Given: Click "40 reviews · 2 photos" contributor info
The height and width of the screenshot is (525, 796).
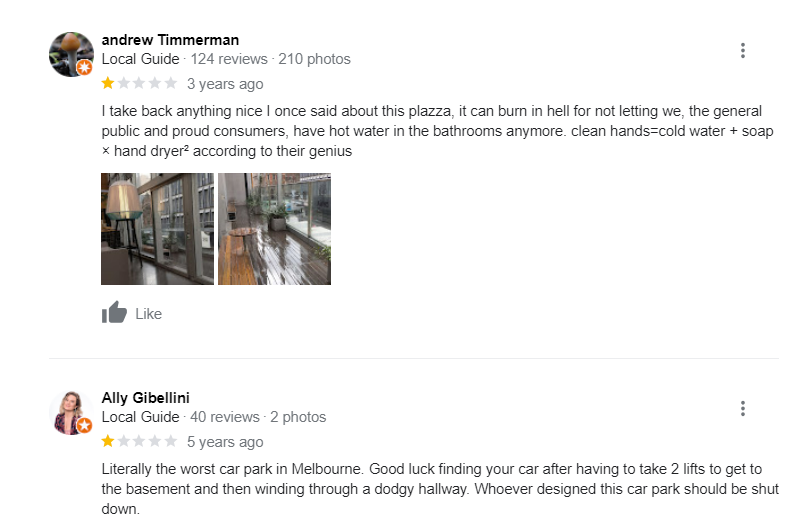Looking at the screenshot, I should pyautogui.click(x=258, y=417).
